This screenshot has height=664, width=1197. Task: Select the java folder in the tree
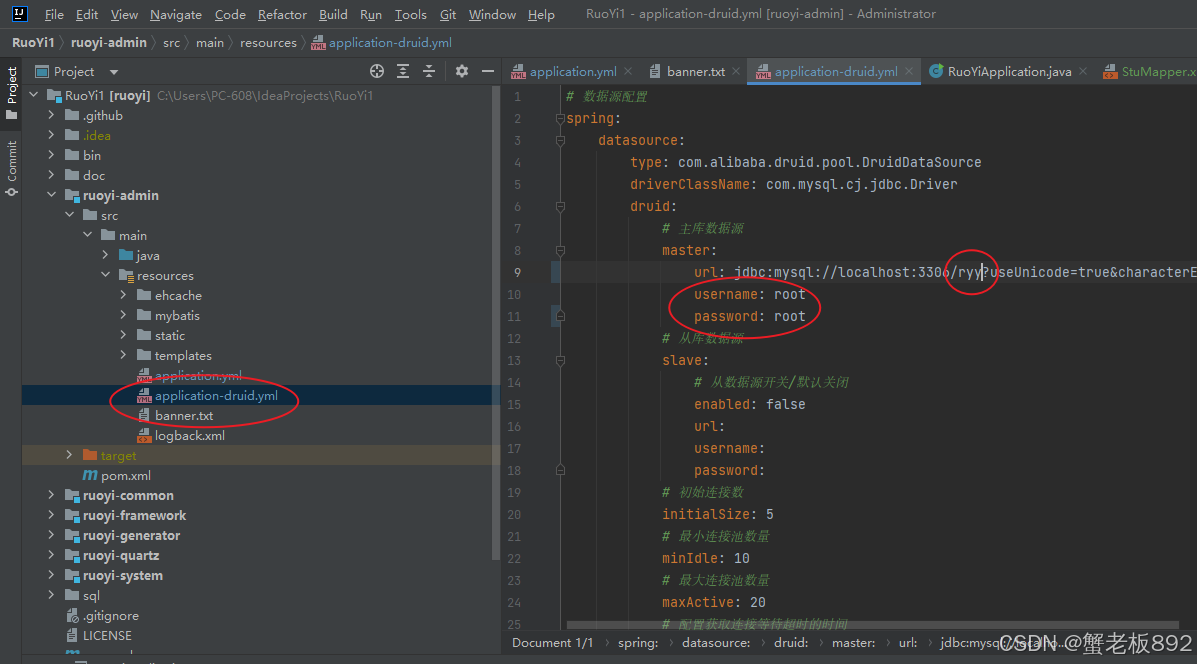pyautogui.click(x=147, y=255)
